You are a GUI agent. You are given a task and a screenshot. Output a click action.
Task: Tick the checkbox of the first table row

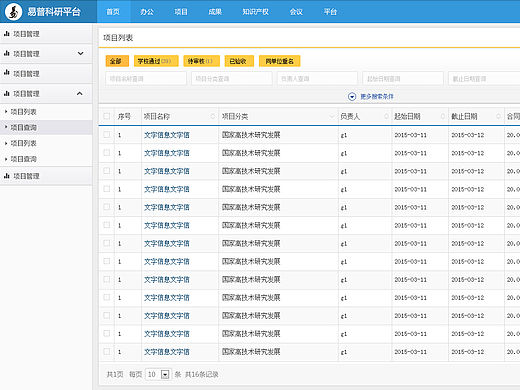point(107,134)
